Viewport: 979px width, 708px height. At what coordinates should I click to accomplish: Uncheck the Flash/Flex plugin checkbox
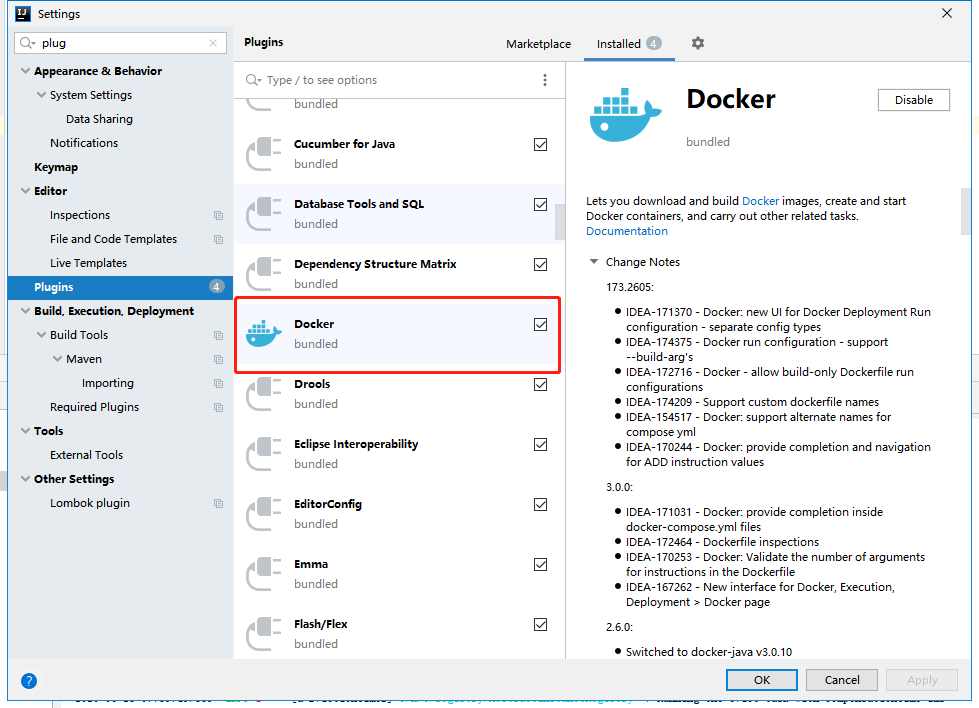coord(541,624)
